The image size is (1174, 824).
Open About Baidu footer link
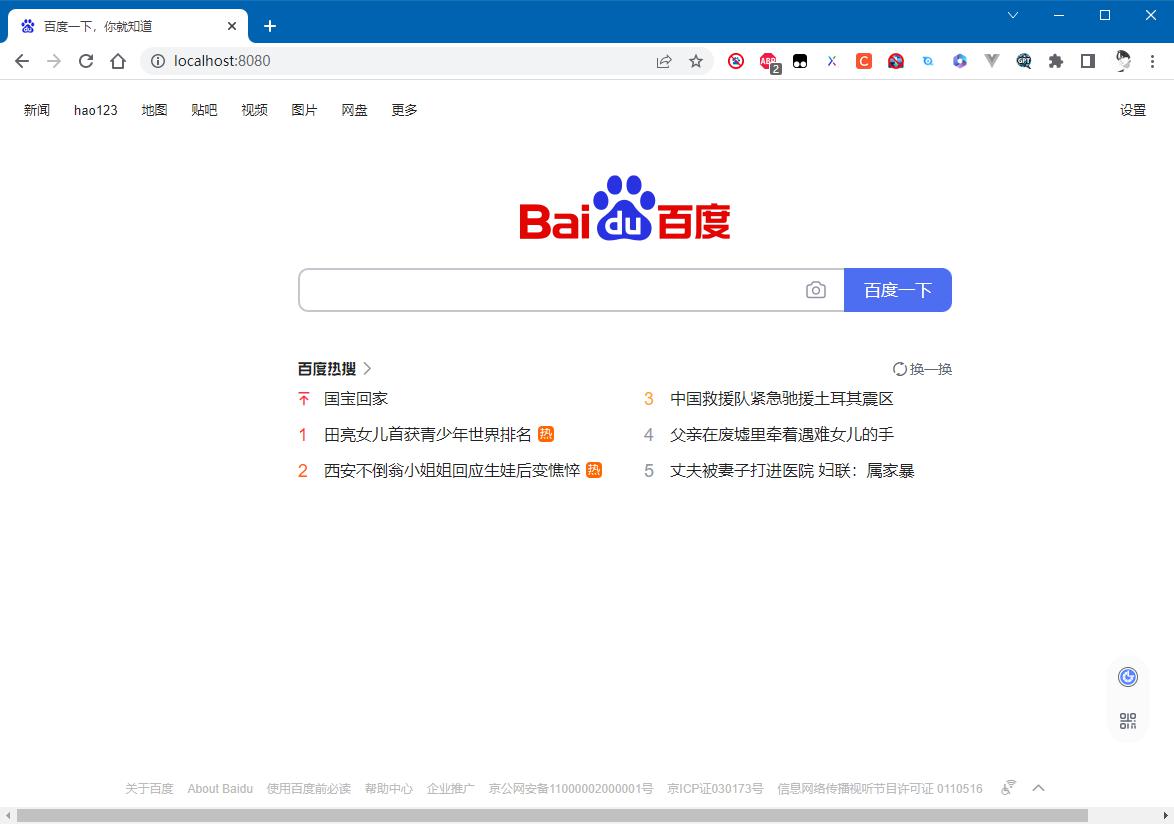(x=220, y=788)
